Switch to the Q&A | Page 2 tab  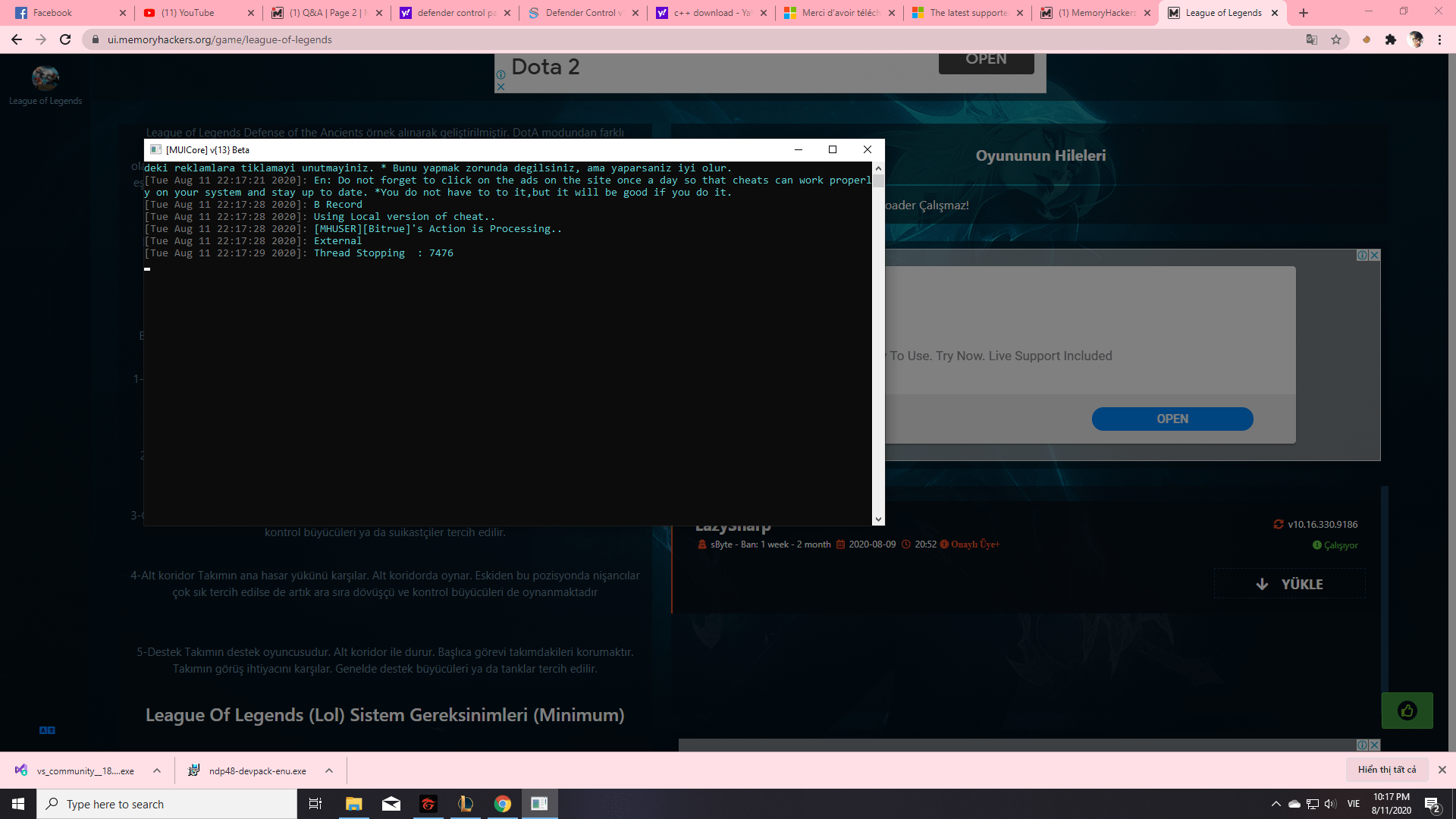pyautogui.click(x=327, y=13)
